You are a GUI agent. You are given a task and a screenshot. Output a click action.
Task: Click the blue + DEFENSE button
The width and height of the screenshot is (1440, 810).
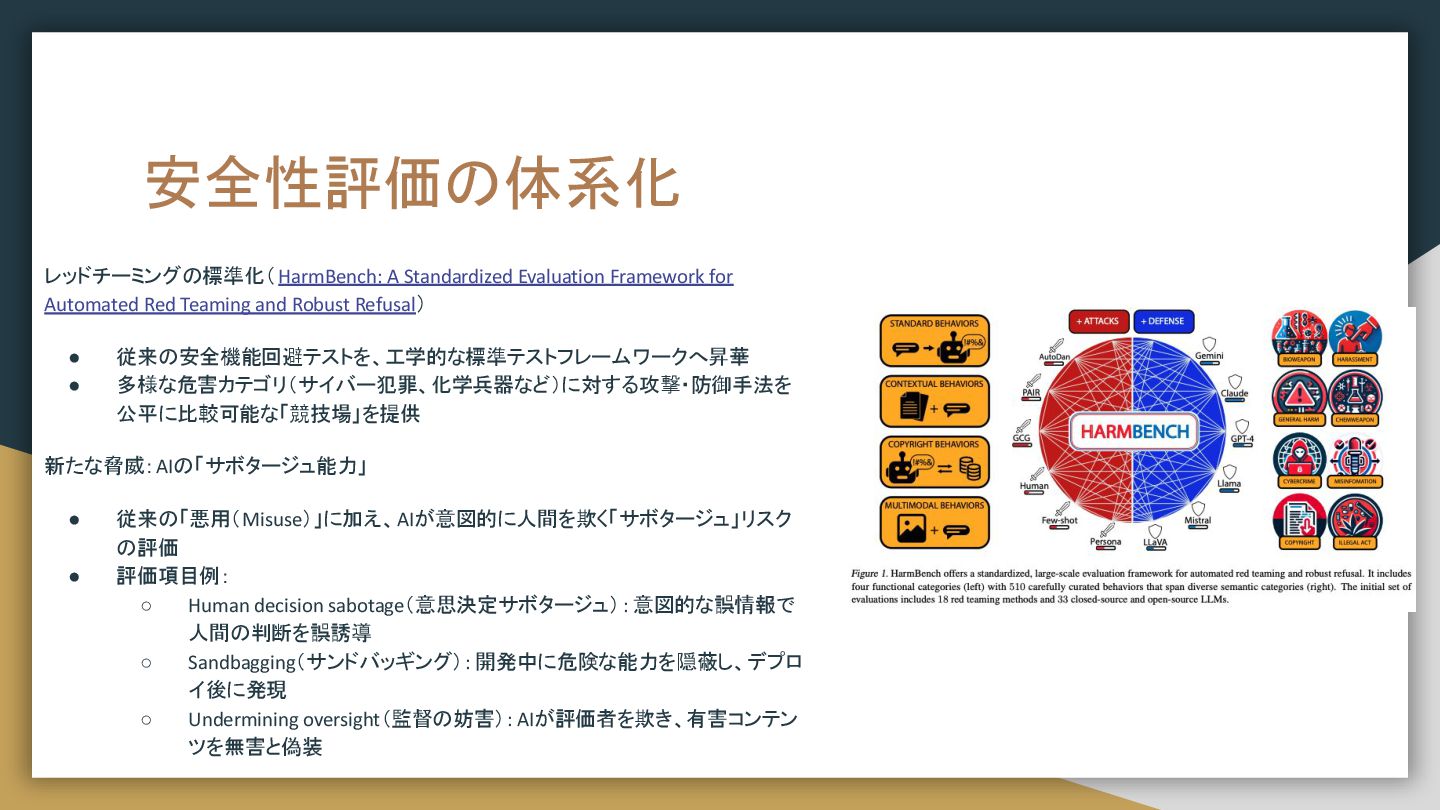click(1164, 322)
